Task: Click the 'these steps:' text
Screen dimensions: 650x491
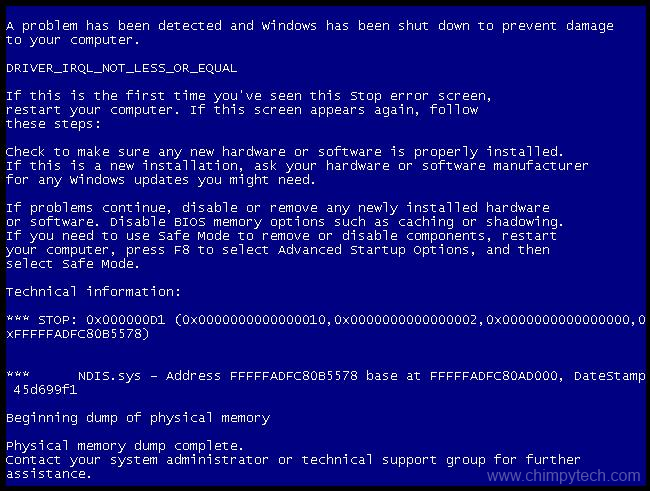Action: coord(53,124)
